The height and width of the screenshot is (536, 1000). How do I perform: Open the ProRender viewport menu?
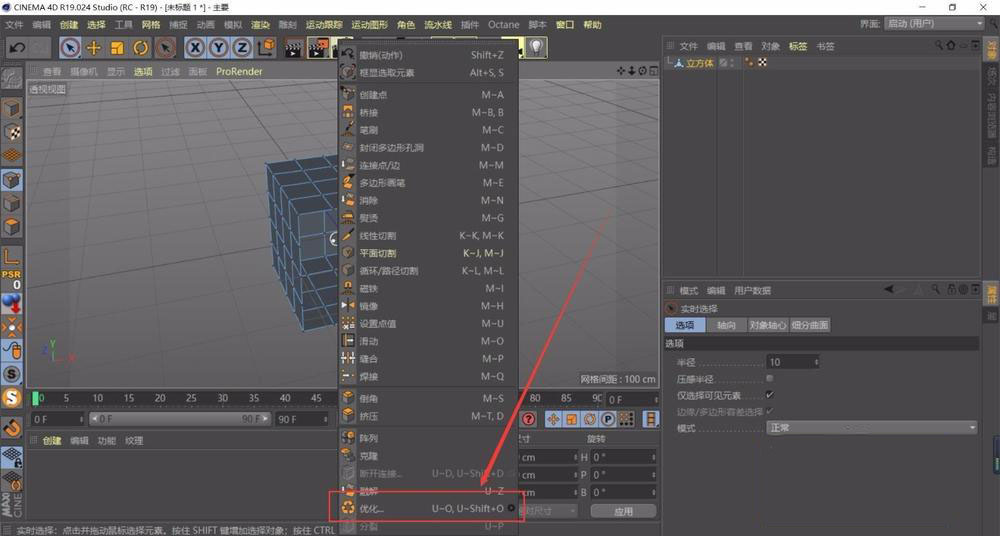click(239, 71)
